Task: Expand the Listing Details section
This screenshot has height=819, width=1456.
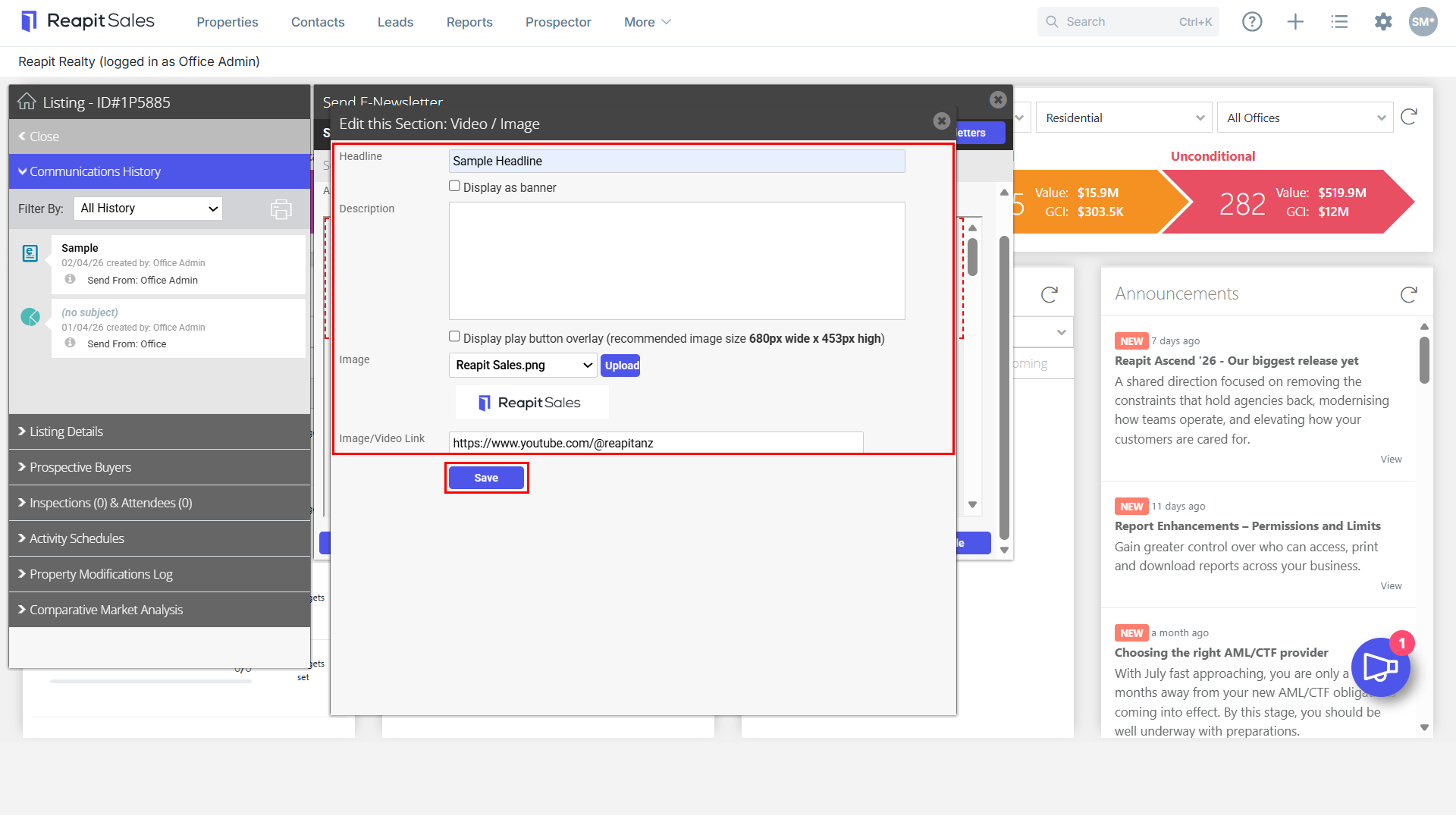Action: point(159,431)
